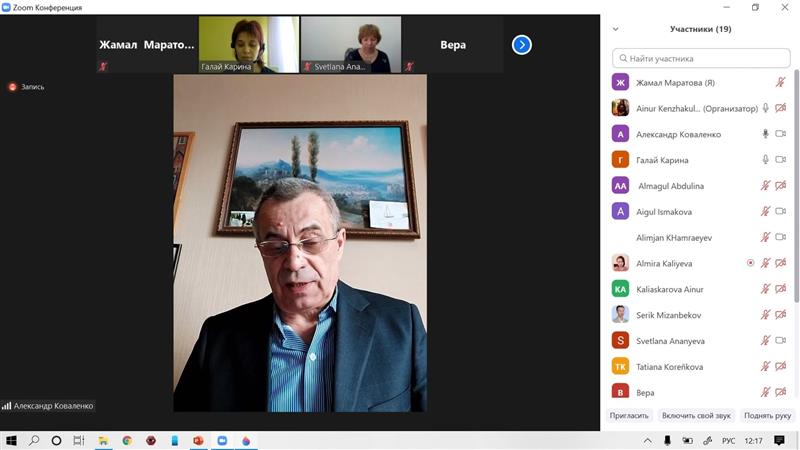
Task: Click Almira Kaliyeva's recording indicator icon
Action: [x=751, y=263]
